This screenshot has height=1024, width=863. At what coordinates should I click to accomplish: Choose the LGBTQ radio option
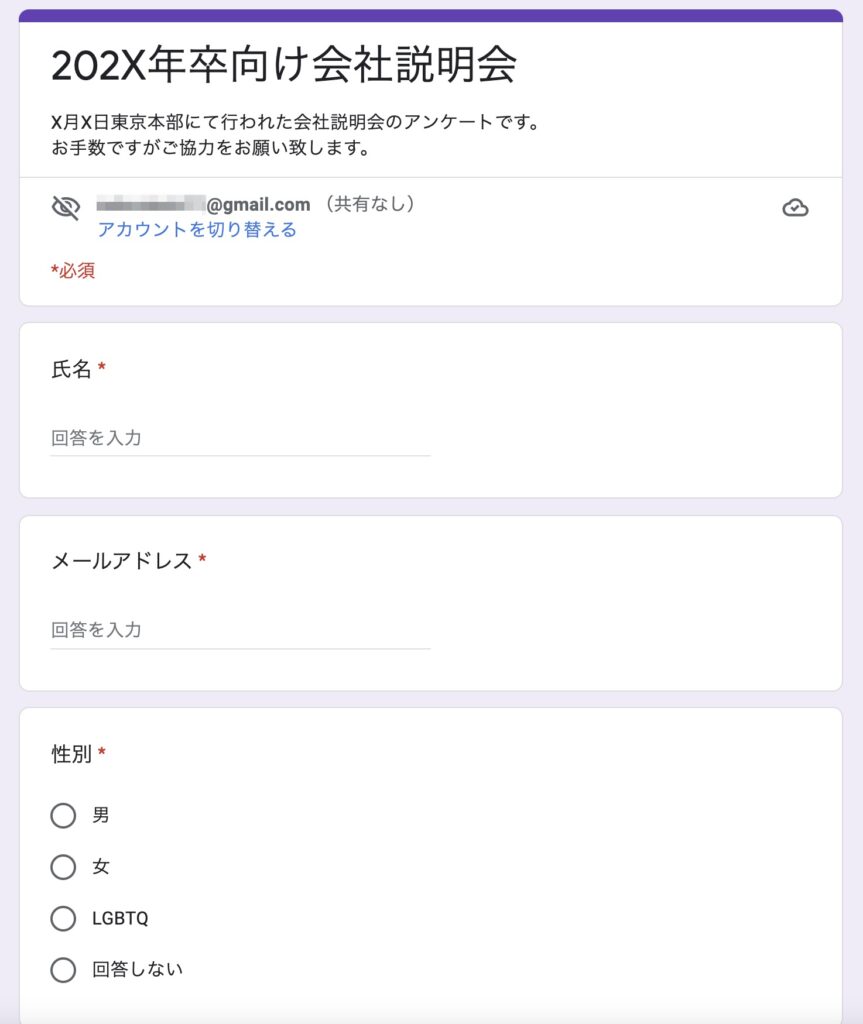63,918
